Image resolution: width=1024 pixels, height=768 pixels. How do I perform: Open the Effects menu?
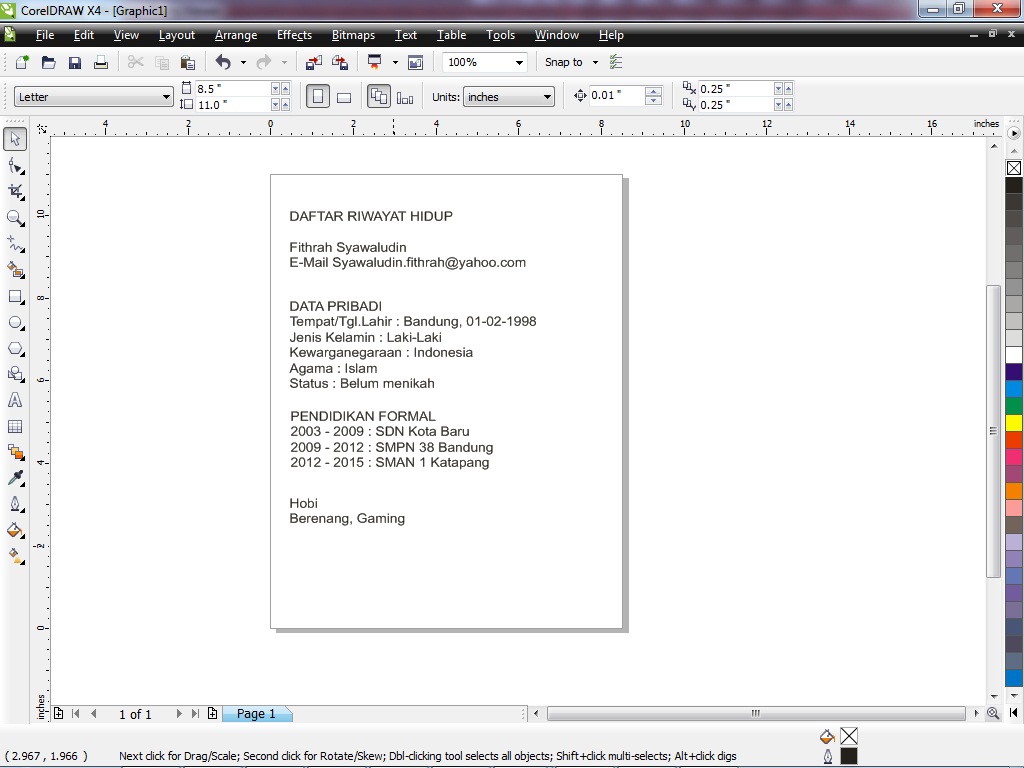[294, 35]
